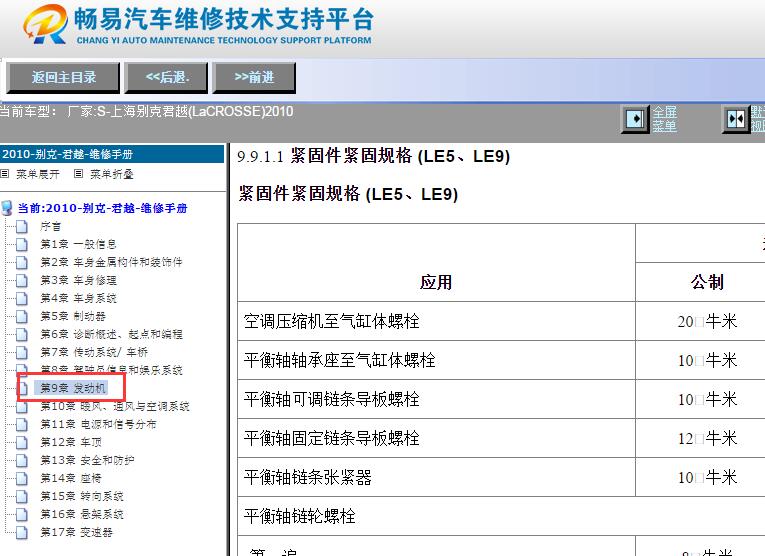Viewport: 765px width, 556px height.
Task: Select root node 当前:2010-别克-君越-维修手册
Action: pos(102,208)
